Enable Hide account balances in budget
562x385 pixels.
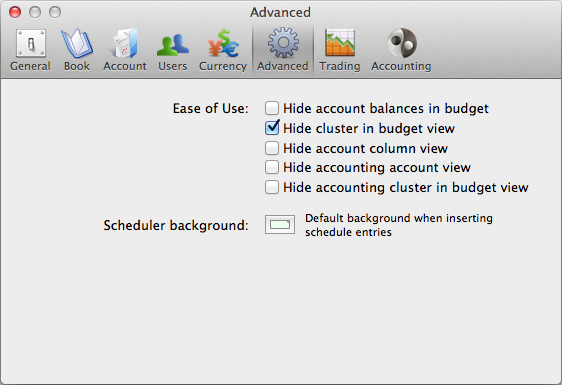(x=272, y=108)
